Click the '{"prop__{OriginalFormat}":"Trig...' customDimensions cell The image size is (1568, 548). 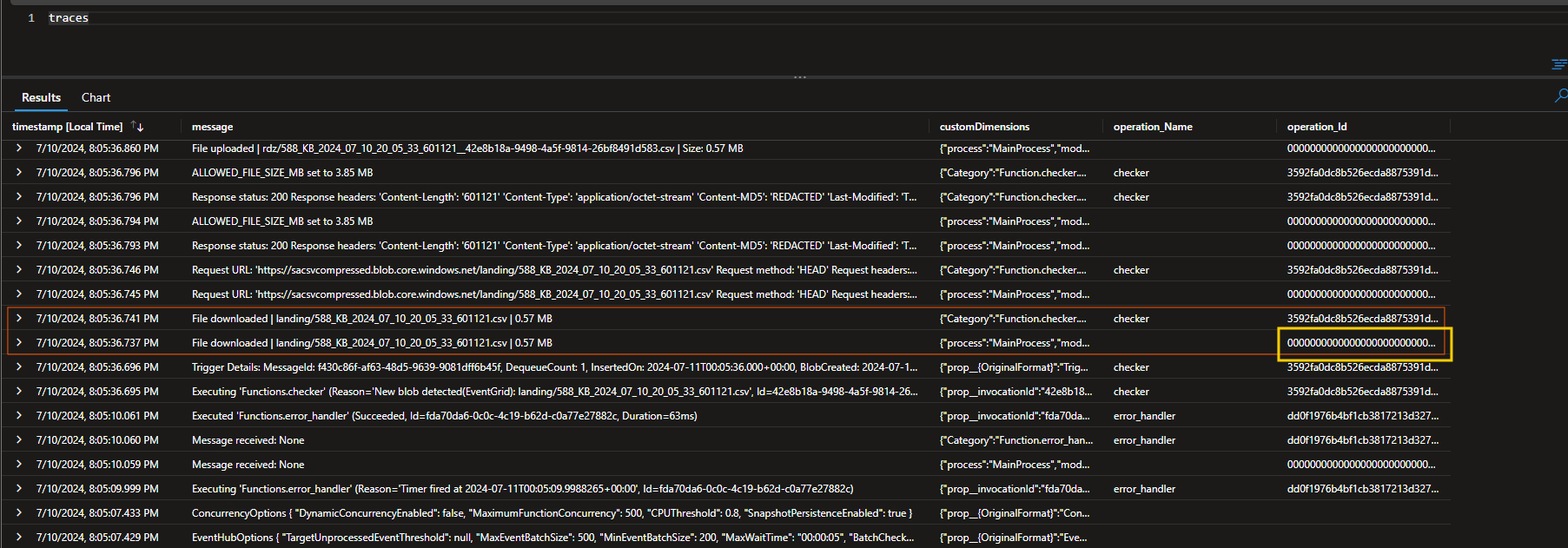[x=1013, y=367]
